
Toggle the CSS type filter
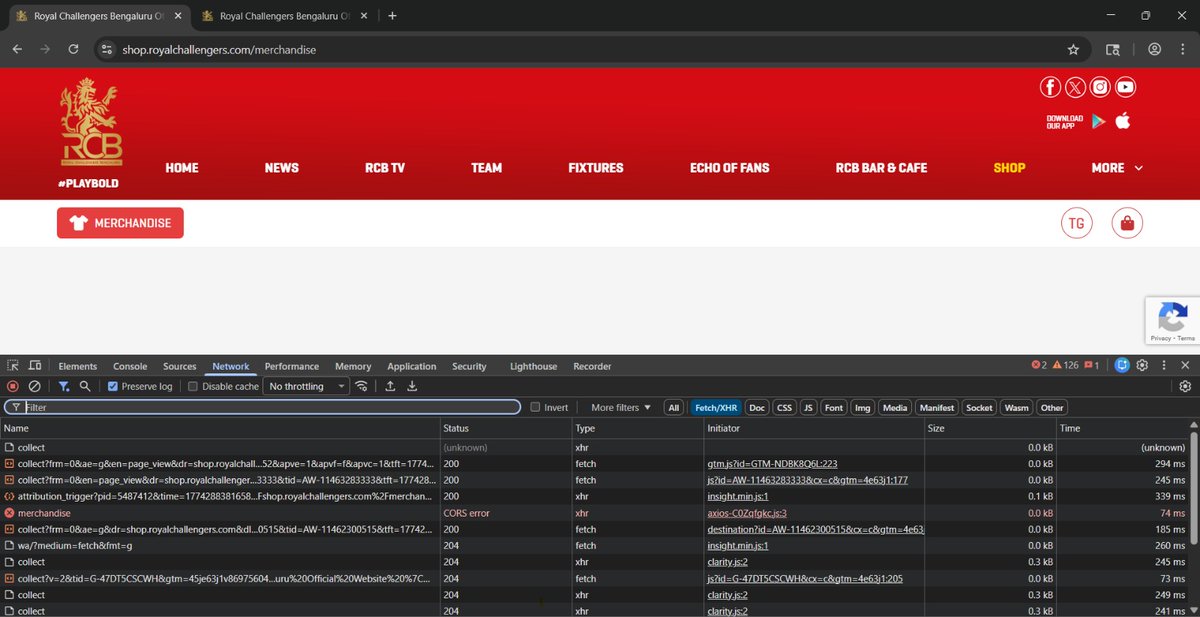(785, 407)
